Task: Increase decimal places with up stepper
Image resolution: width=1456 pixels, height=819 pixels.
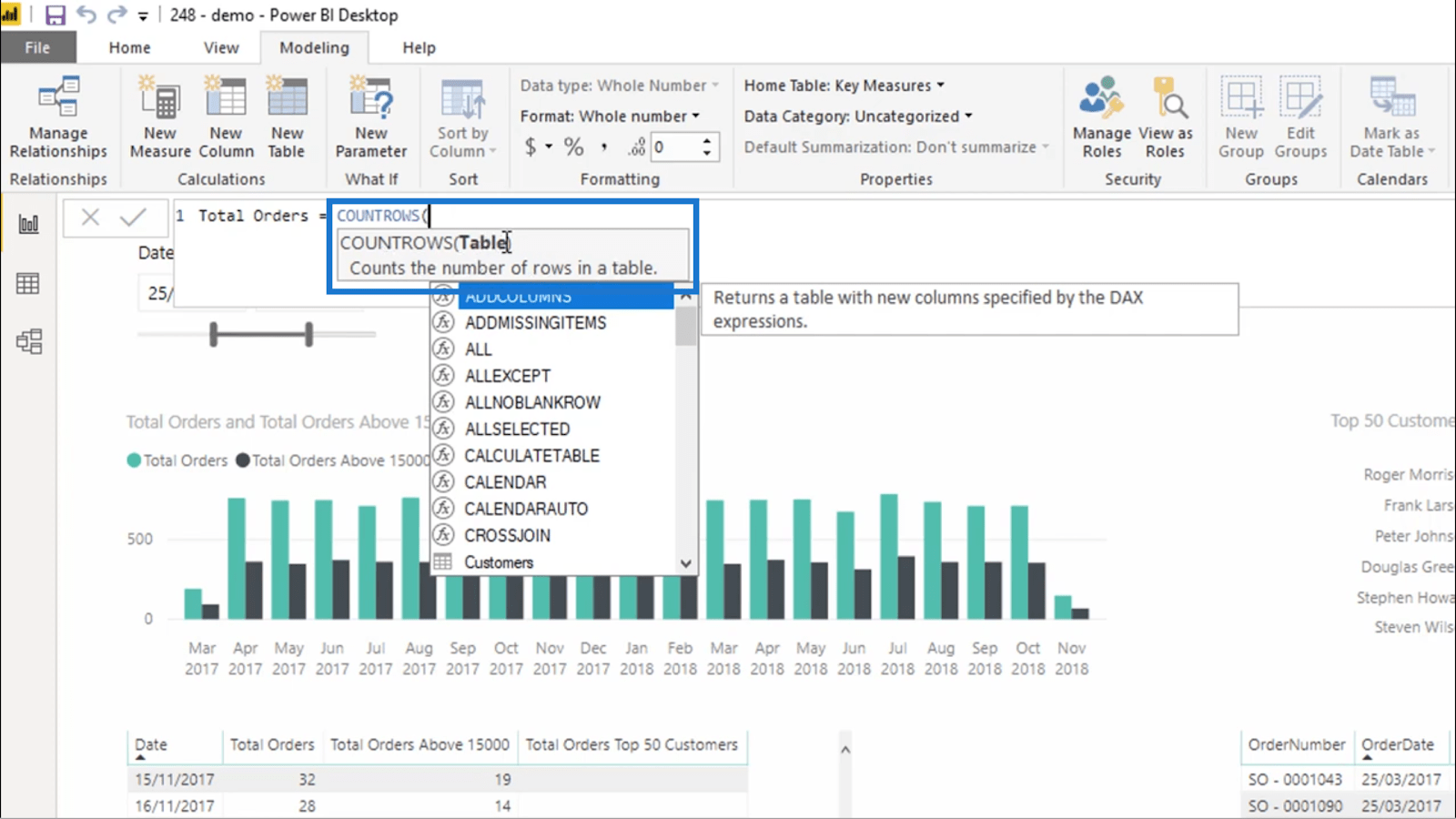Action: tap(707, 140)
